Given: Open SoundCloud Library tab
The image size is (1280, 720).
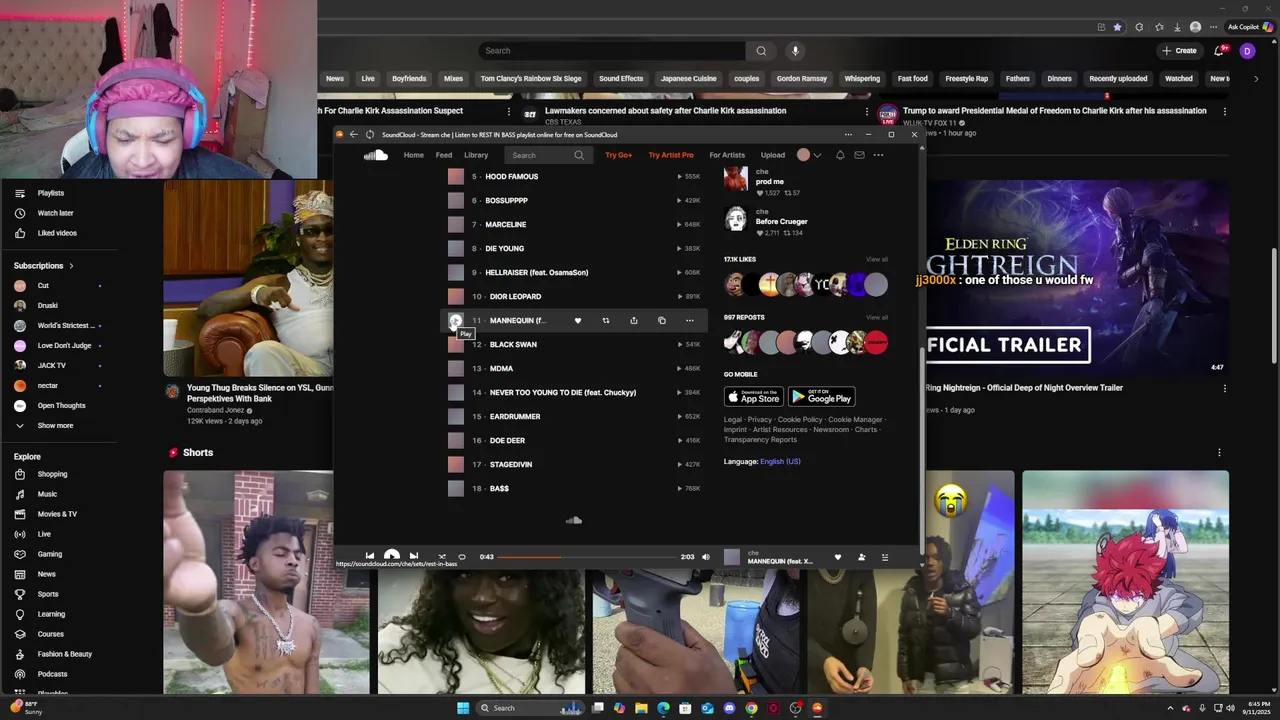Looking at the screenshot, I should [476, 155].
